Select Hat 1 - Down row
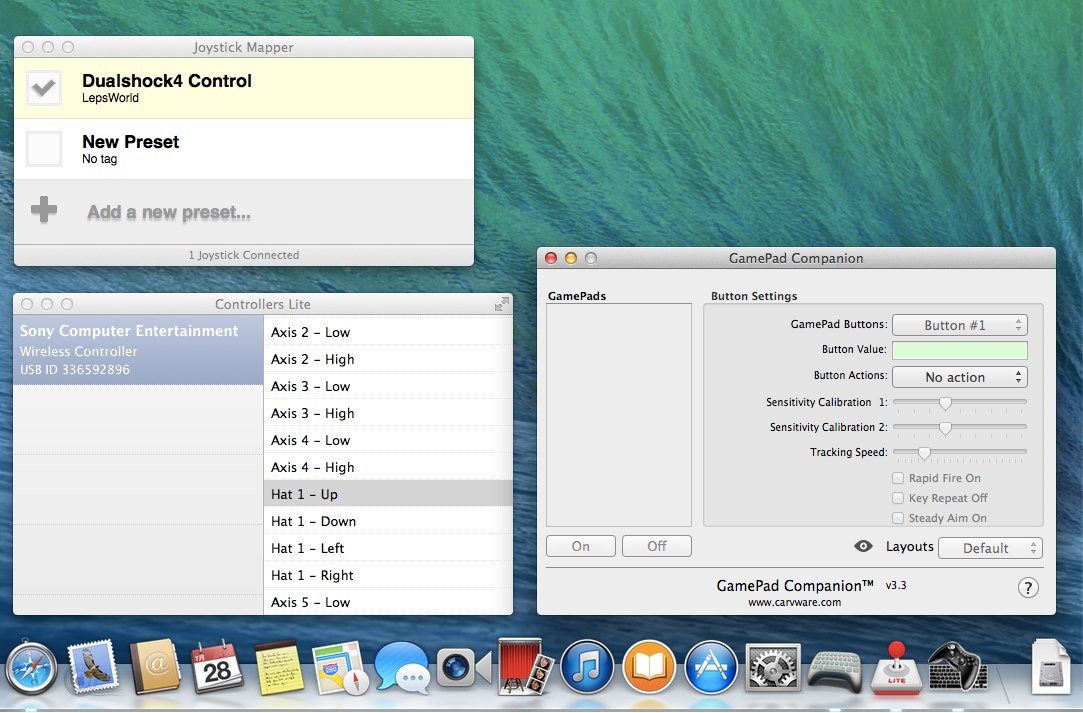Image resolution: width=1083 pixels, height=713 pixels. pyautogui.click(x=388, y=521)
